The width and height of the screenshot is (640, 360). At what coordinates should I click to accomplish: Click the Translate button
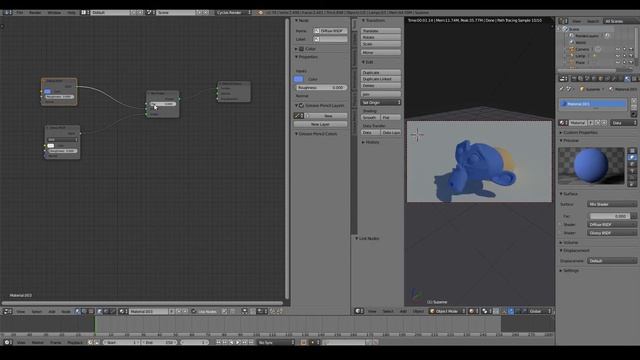(x=380, y=31)
